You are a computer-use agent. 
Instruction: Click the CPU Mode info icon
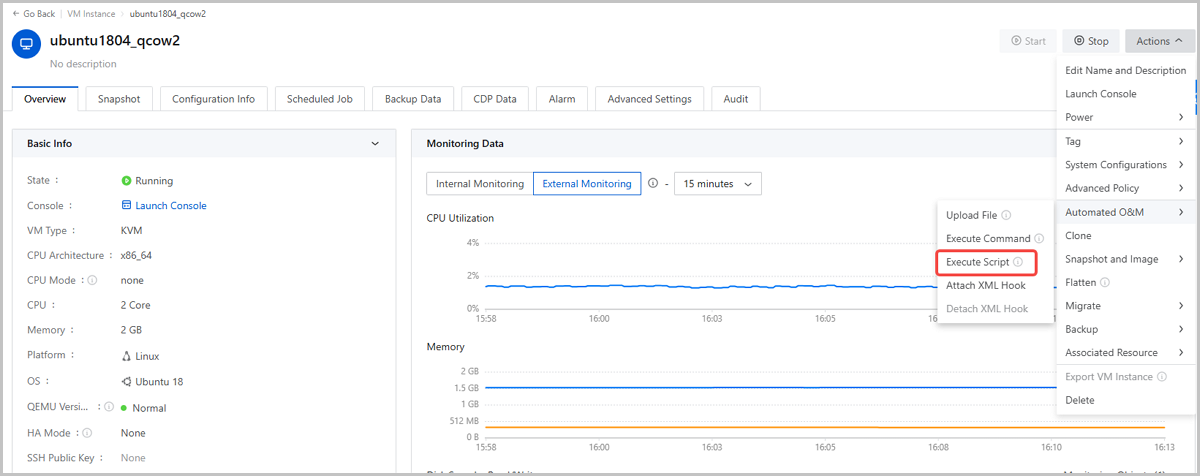click(x=92, y=281)
